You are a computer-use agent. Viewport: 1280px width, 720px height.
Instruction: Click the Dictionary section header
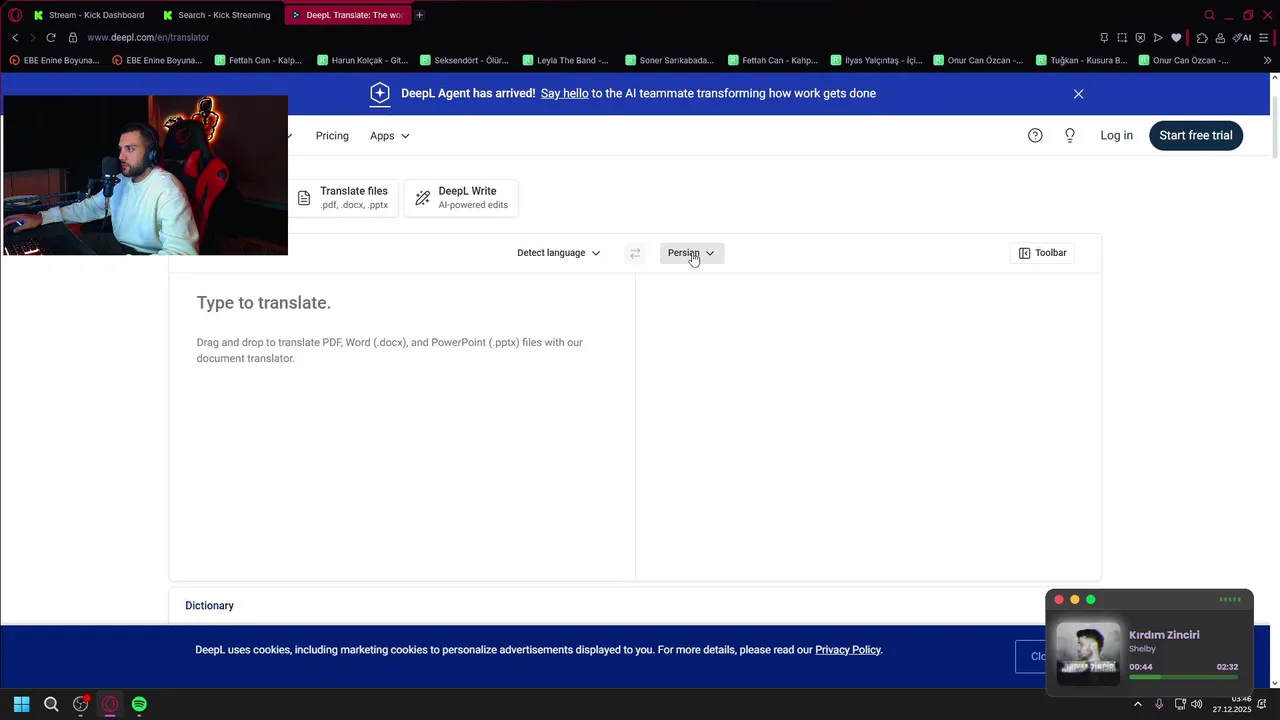(x=209, y=606)
